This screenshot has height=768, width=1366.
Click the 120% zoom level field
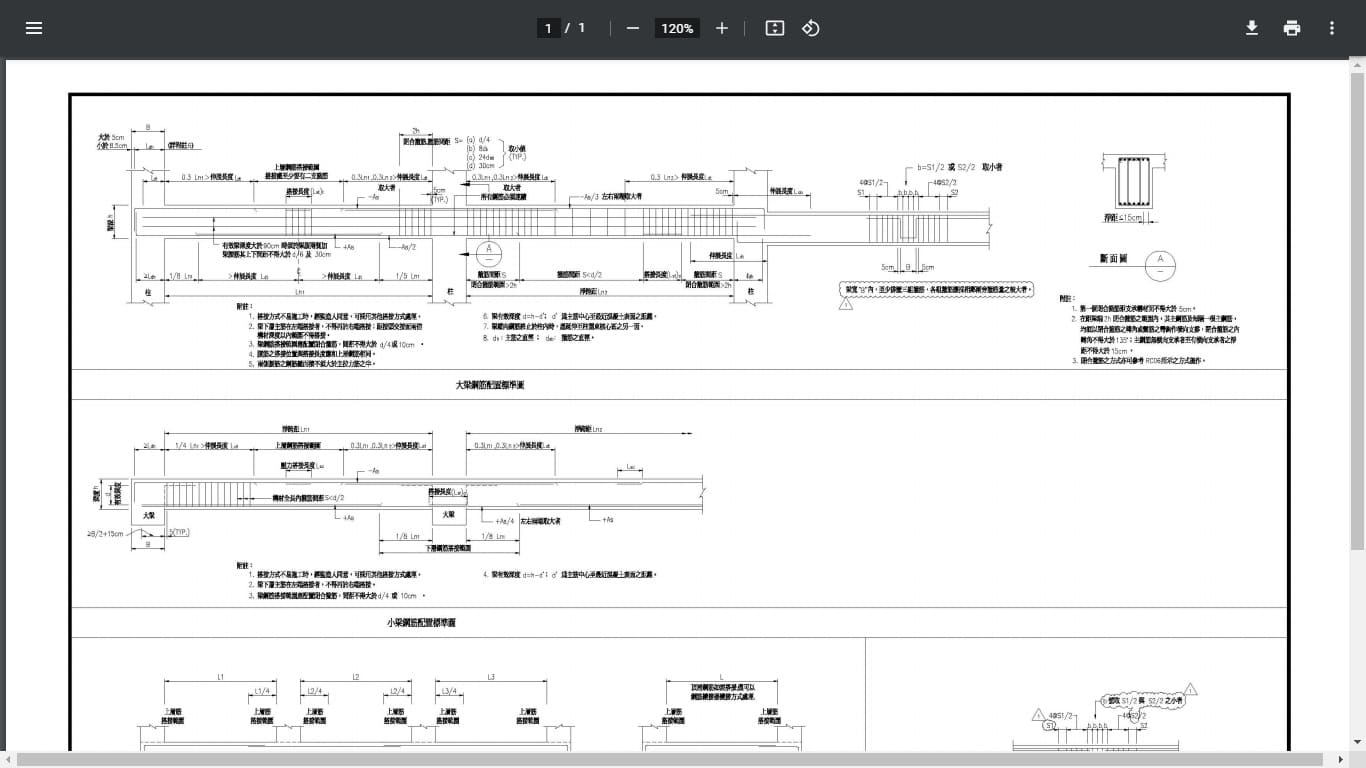point(677,28)
